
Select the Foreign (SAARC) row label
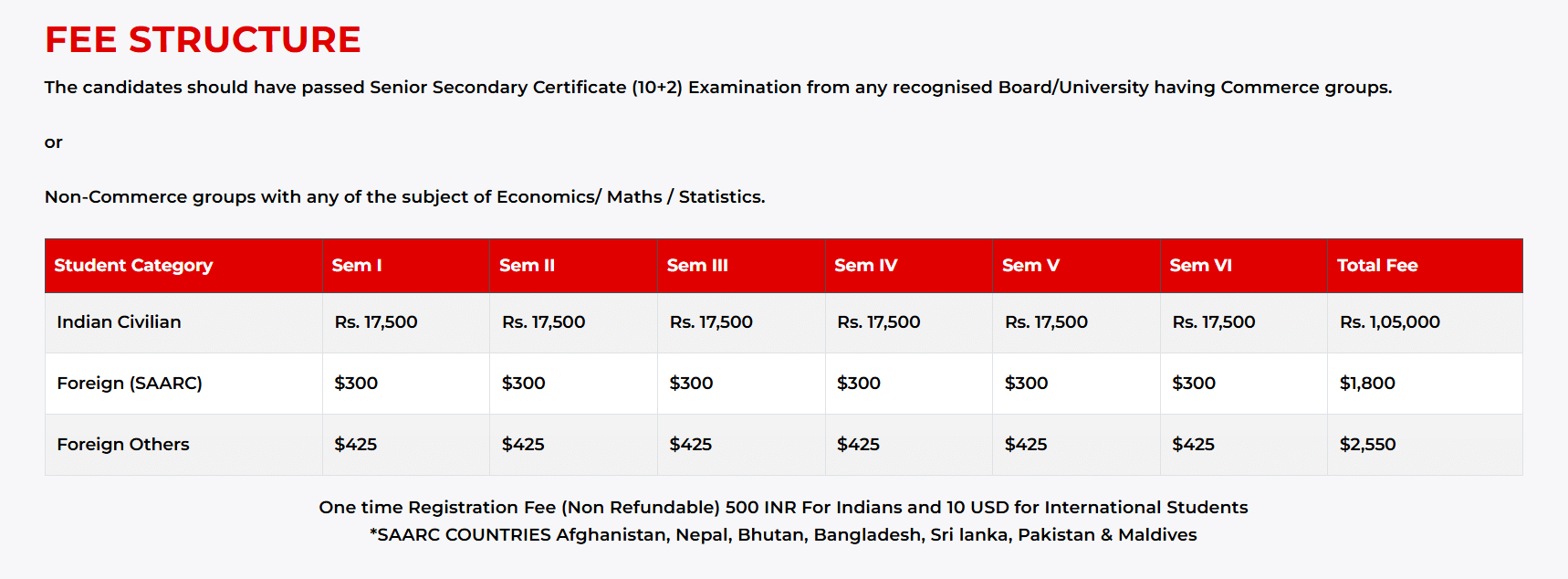pyautogui.click(x=130, y=384)
